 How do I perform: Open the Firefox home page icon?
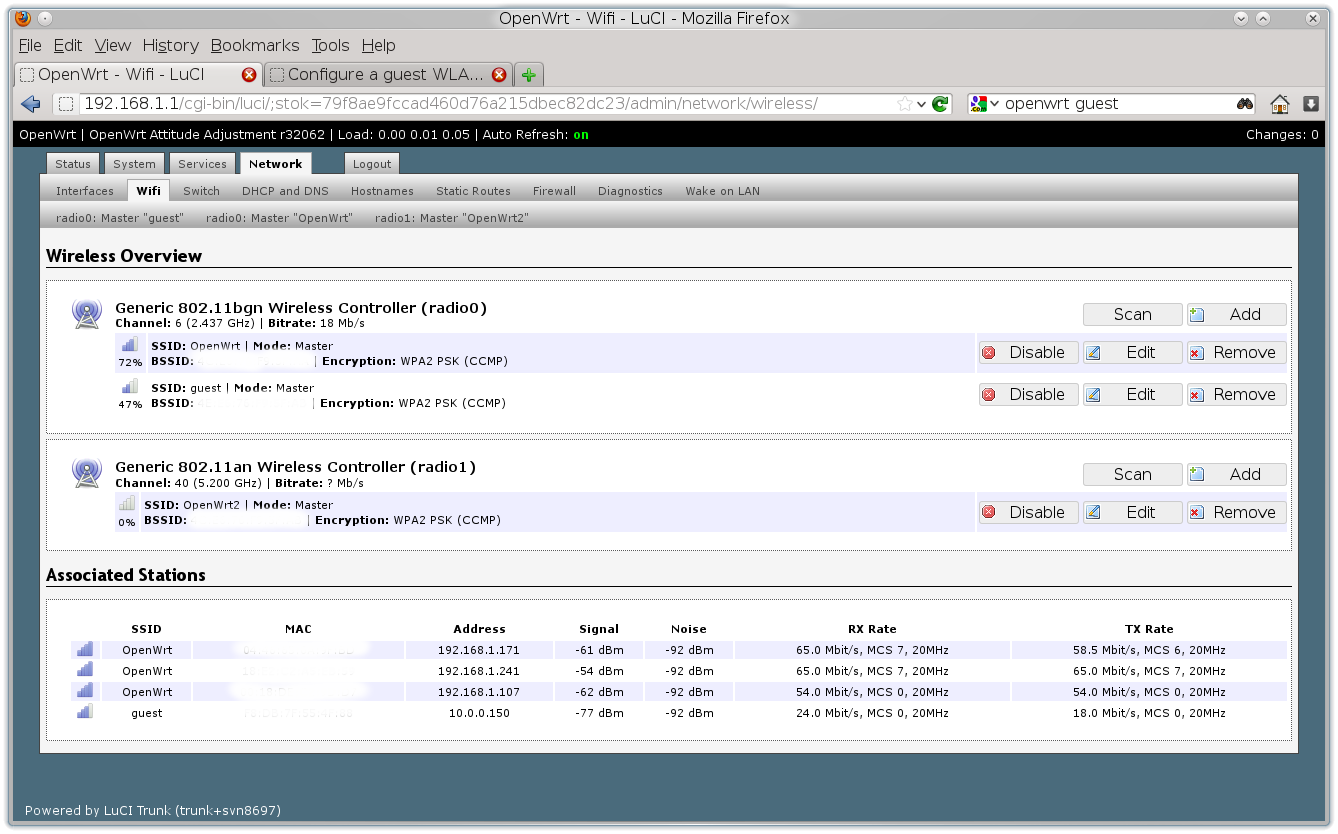pyautogui.click(x=1279, y=104)
